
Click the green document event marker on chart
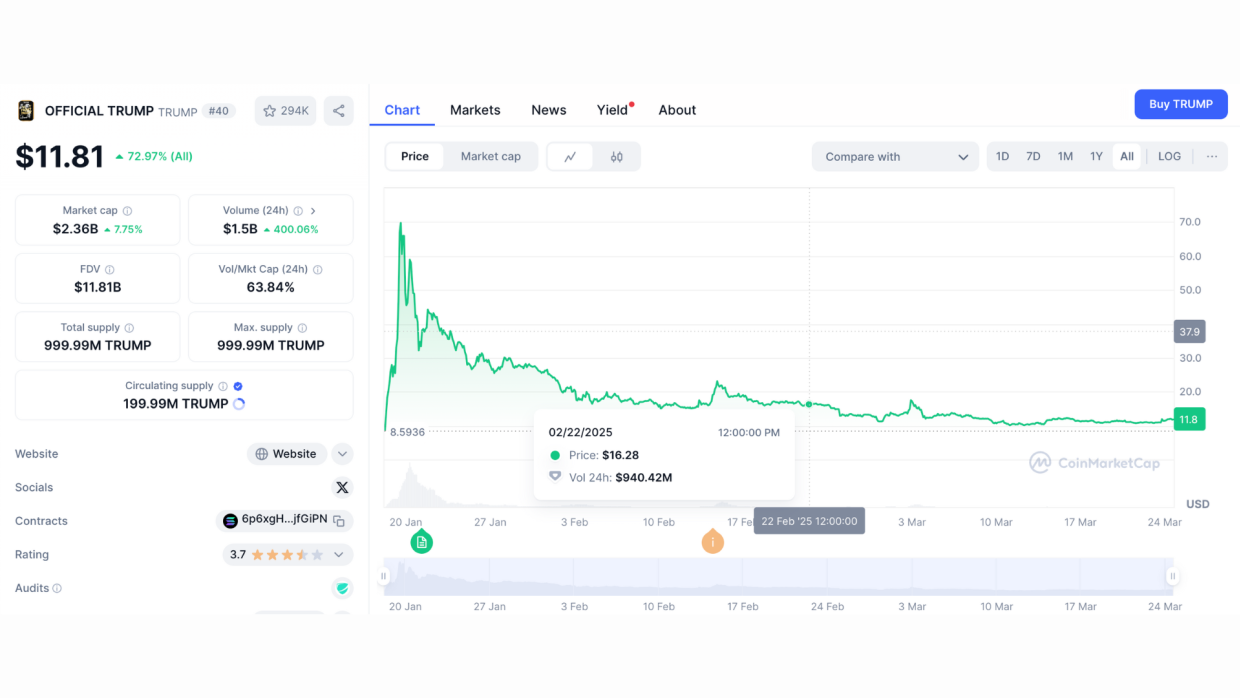422,542
